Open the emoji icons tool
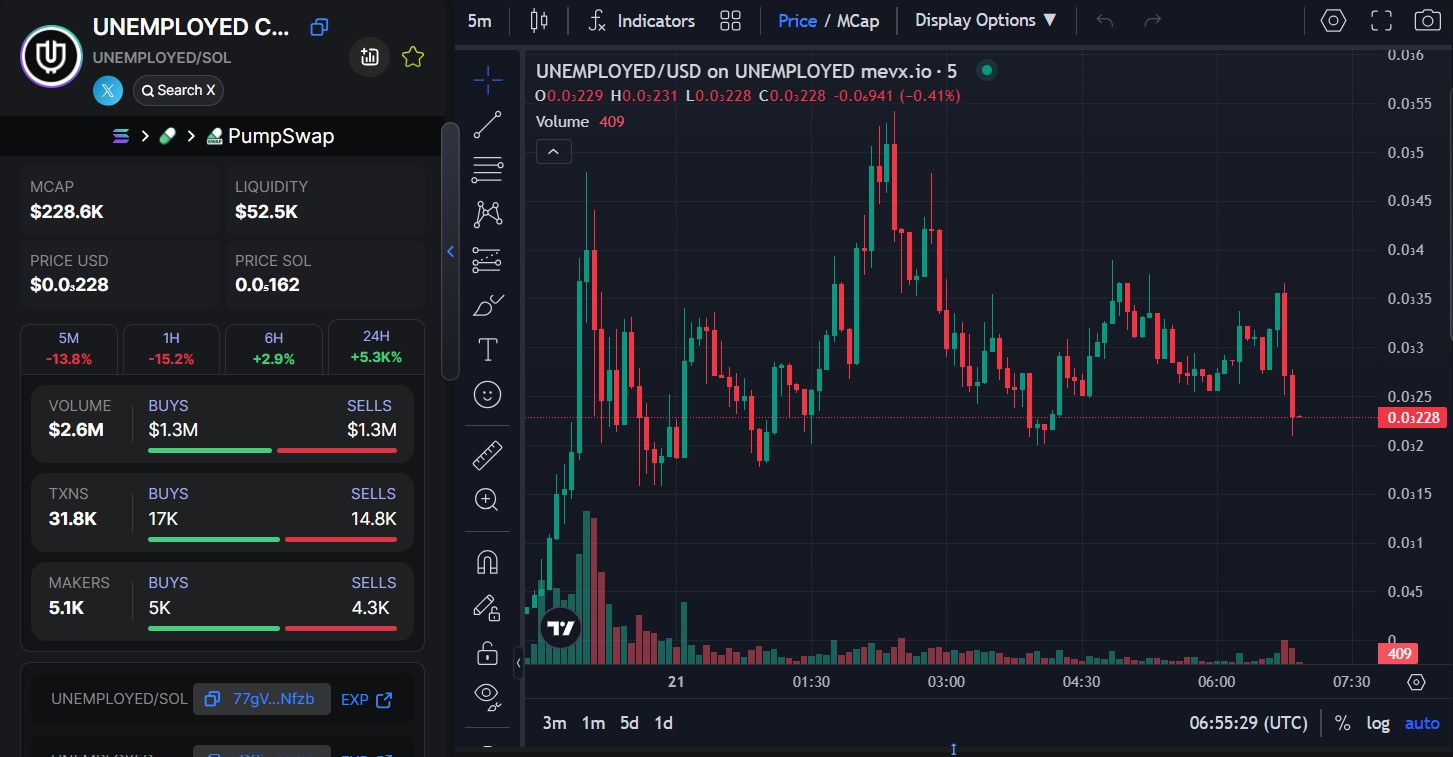1453x757 pixels. click(x=487, y=396)
